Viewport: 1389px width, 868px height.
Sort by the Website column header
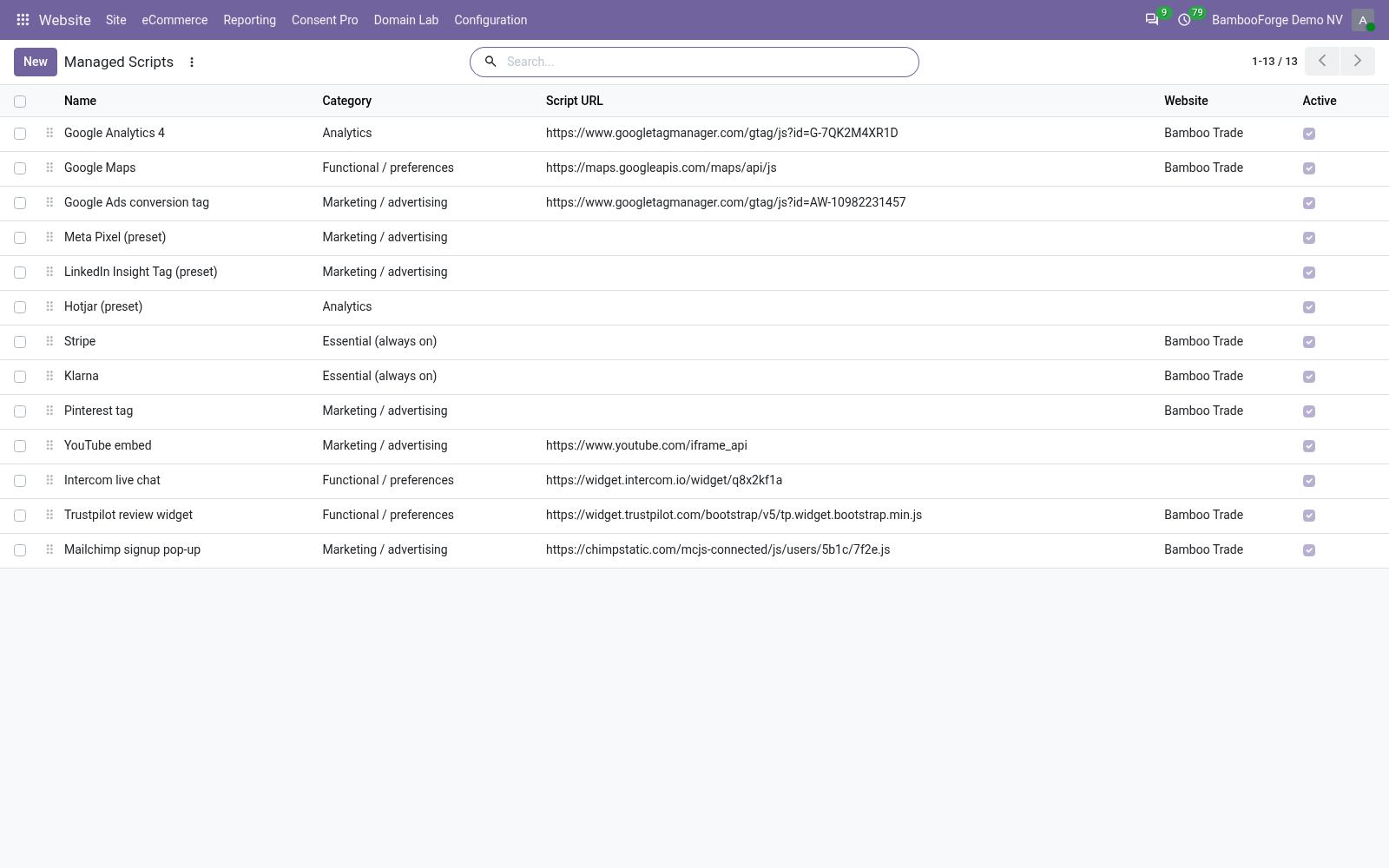tap(1186, 101)
